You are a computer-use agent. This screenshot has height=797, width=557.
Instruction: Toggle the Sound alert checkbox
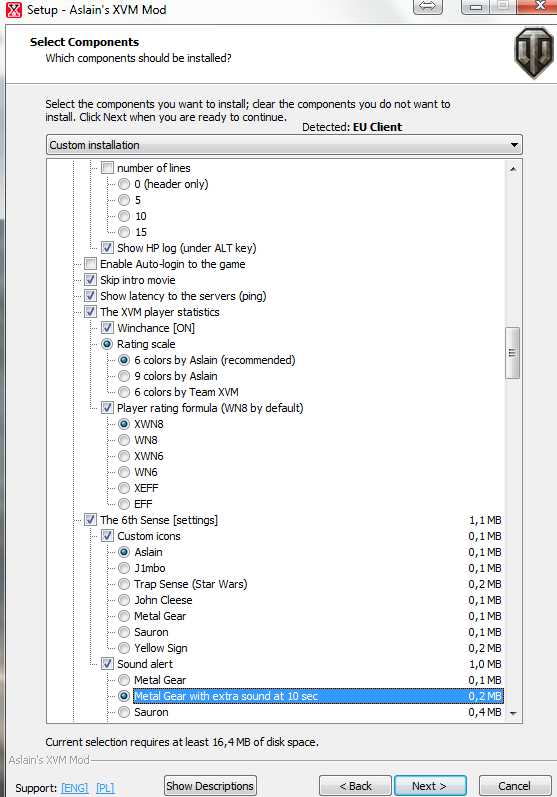[x=107, y=664]
